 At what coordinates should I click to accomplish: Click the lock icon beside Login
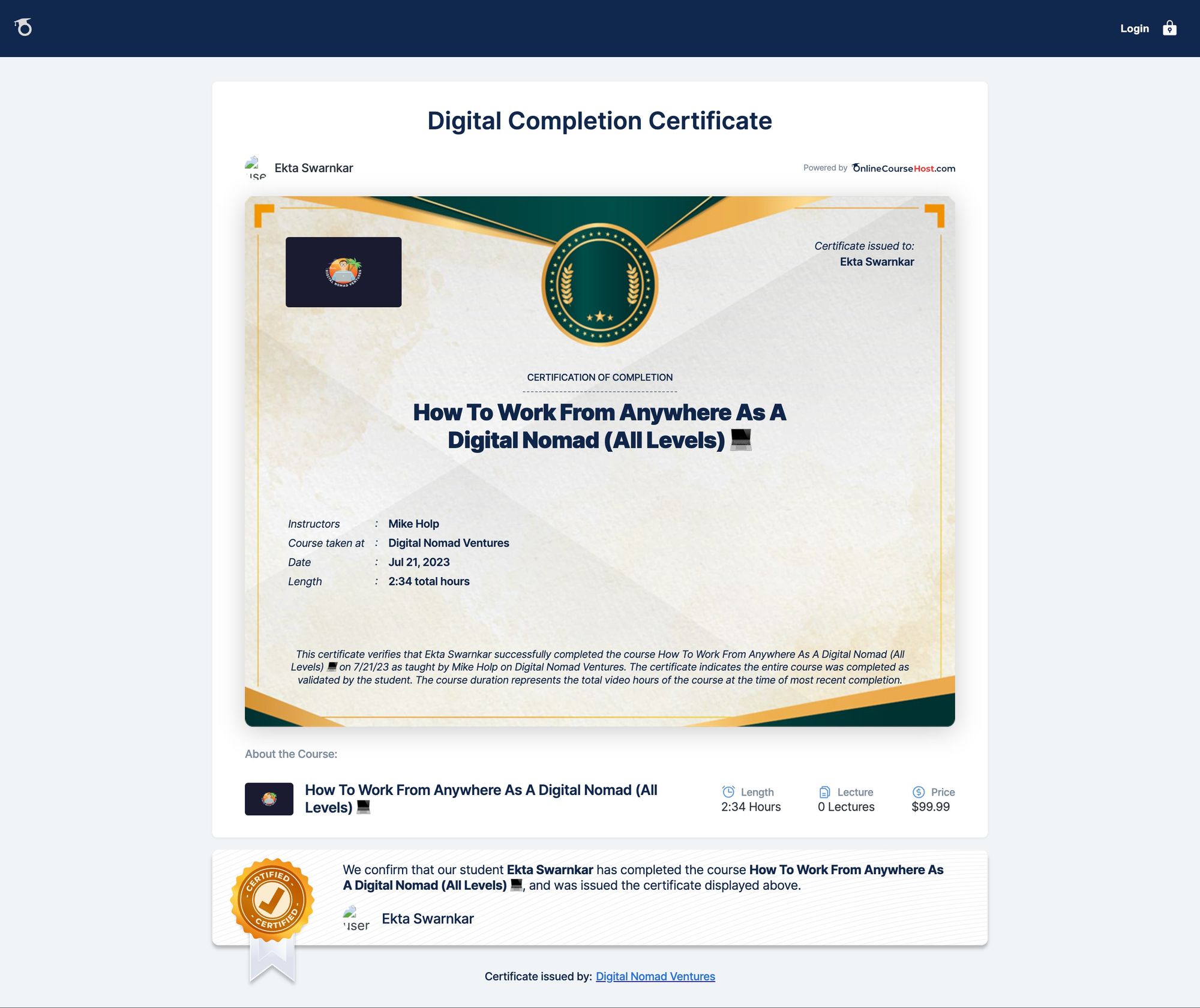pyautogui.click(x=1169, y=28)
